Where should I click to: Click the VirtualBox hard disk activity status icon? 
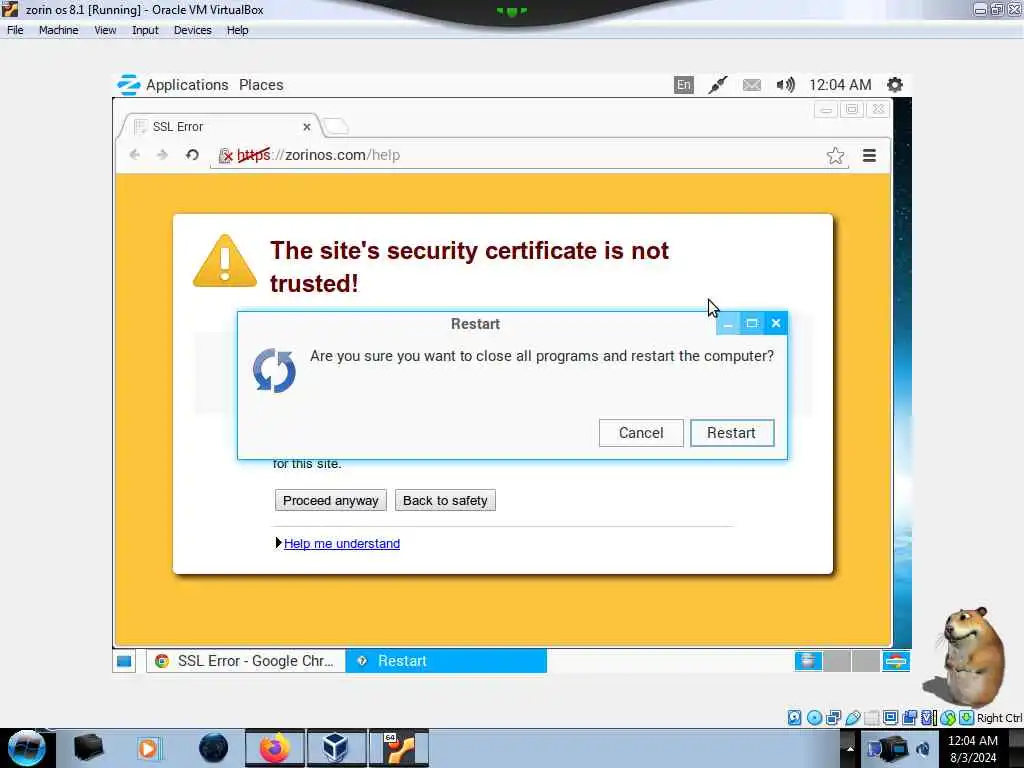pos(794,718)
